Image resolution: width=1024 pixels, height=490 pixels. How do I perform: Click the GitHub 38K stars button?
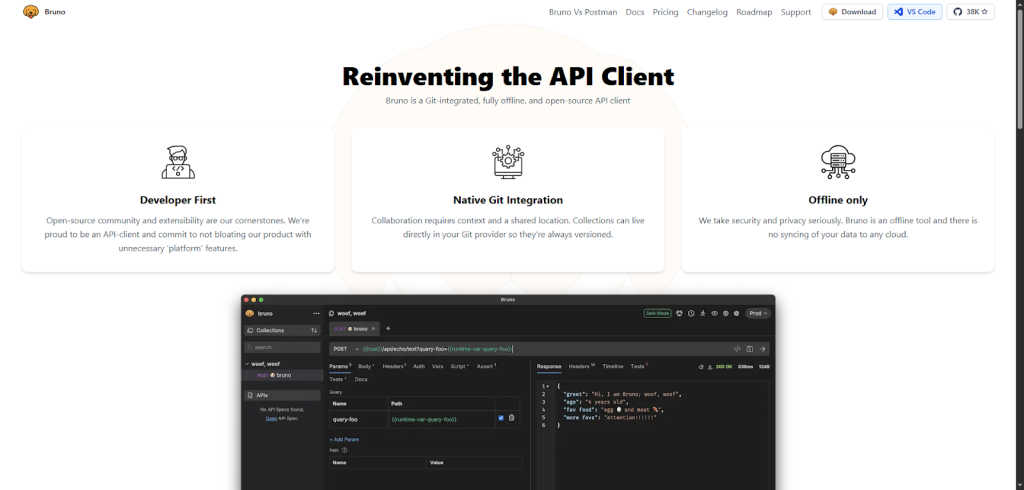click(970, 12)
